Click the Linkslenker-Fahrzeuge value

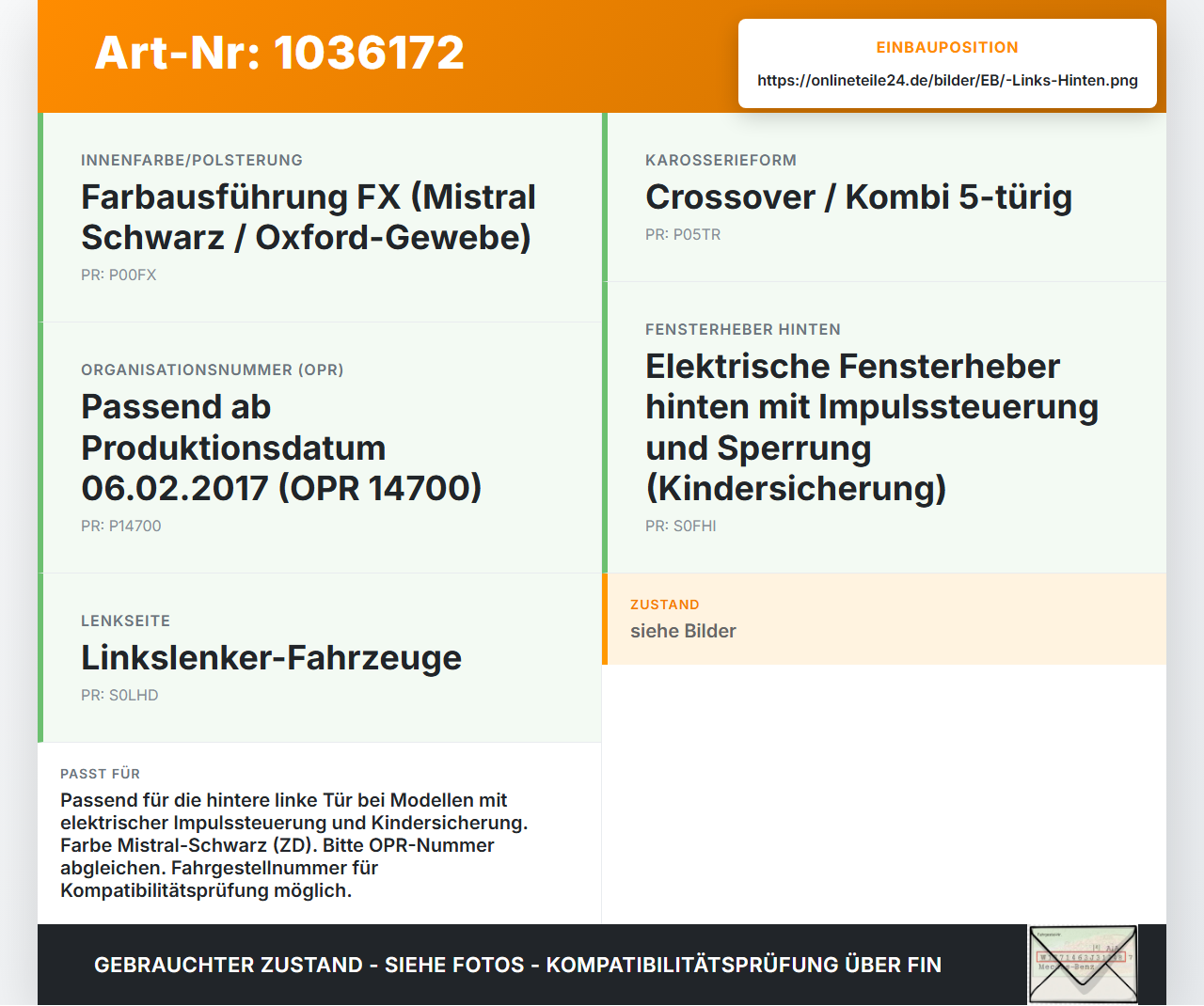coord(272,657)
